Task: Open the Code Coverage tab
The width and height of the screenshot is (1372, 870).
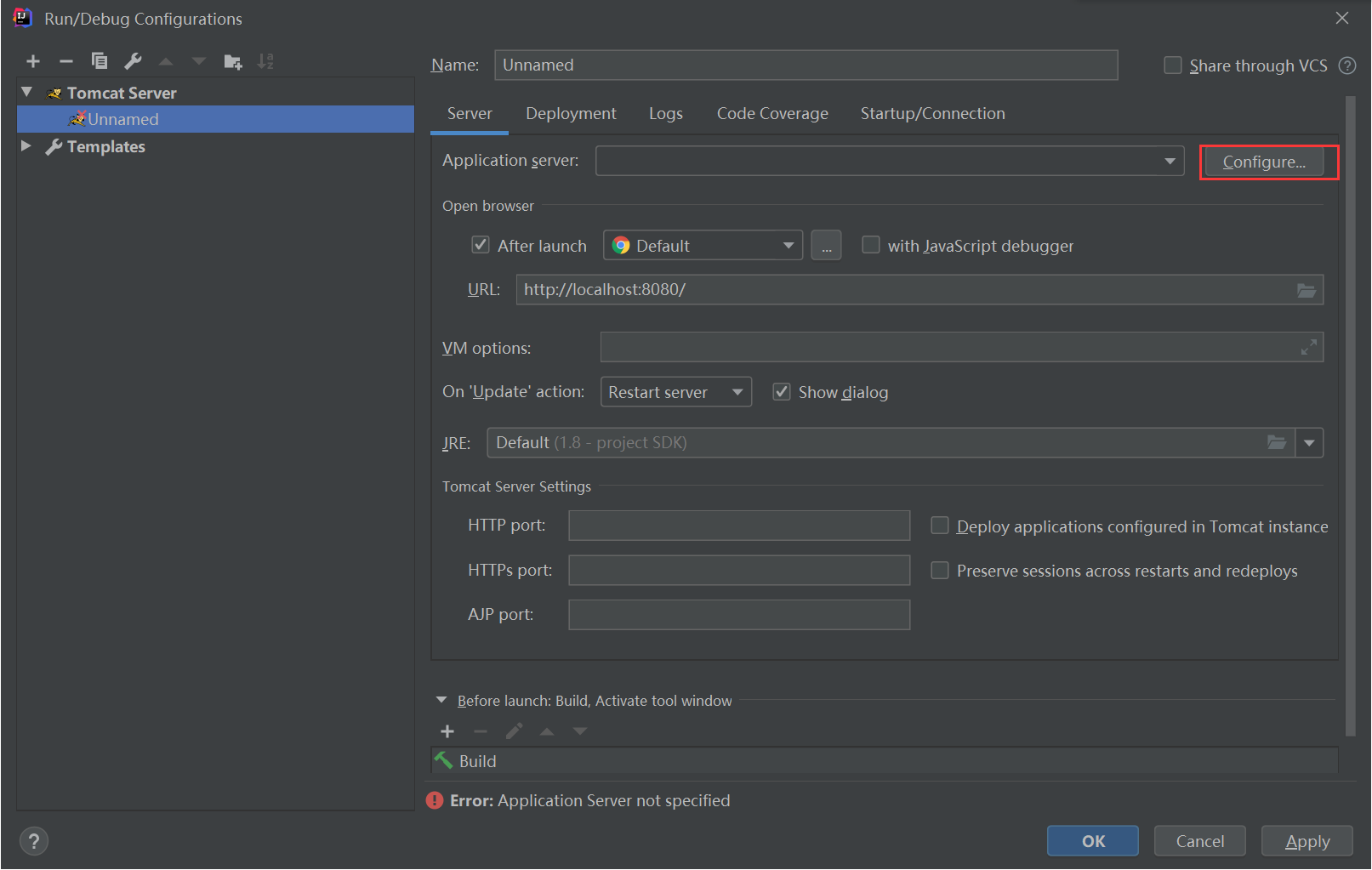Action: pos(772,114)
